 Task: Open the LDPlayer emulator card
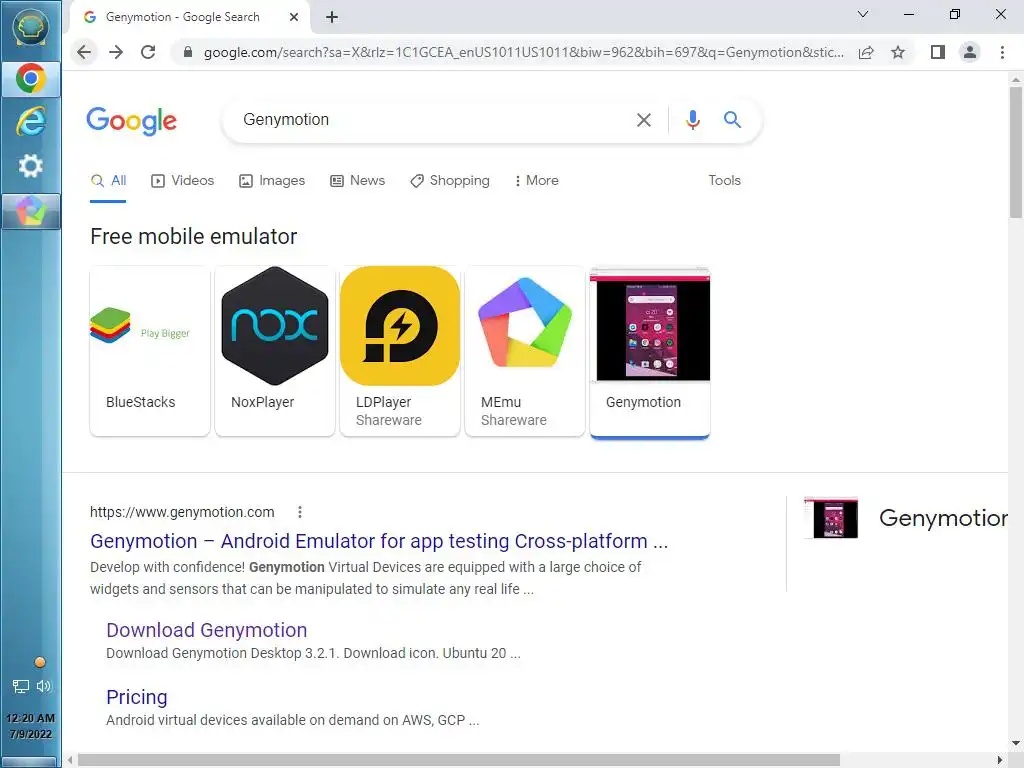[400, 351]
